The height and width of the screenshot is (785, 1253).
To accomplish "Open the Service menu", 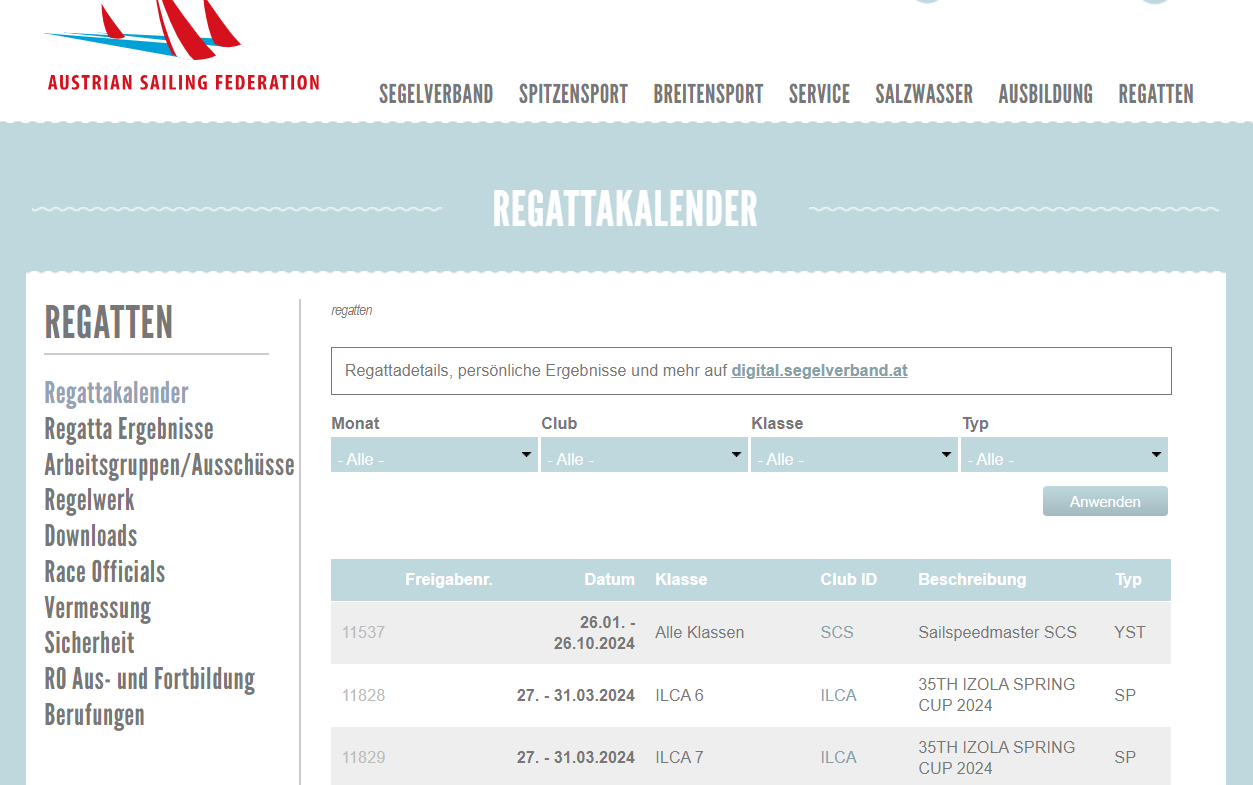I will coord(819,94).
